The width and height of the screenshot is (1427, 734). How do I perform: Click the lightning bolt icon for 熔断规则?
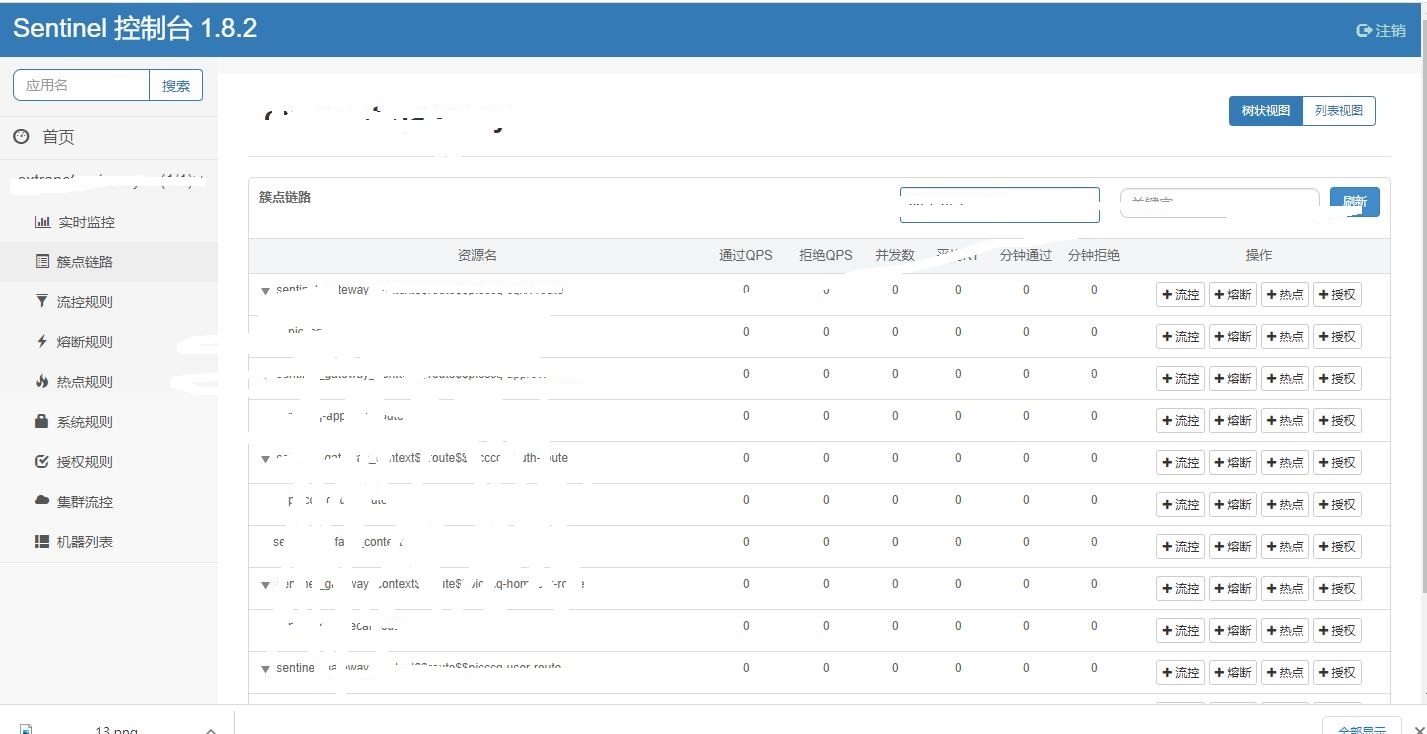[x=42, y=341]
